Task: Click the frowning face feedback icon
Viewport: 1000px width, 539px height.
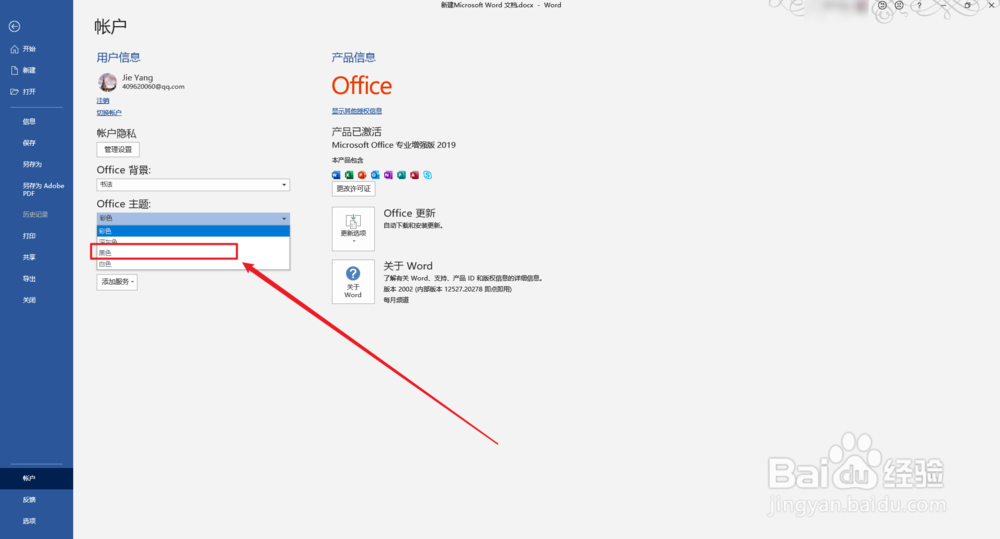Action: pyautogui.click(x=899, y=5)
